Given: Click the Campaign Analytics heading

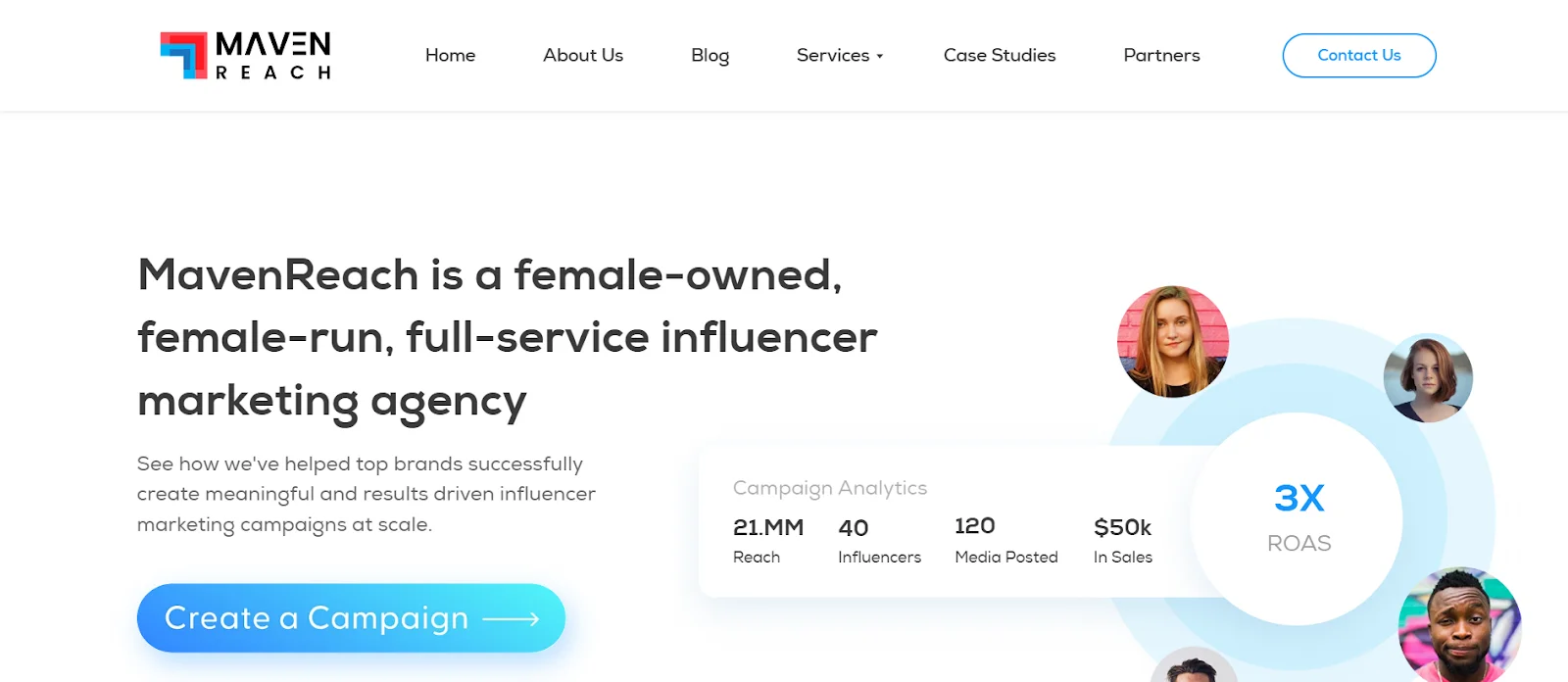Looking at the screenshot, I should 829,488.
